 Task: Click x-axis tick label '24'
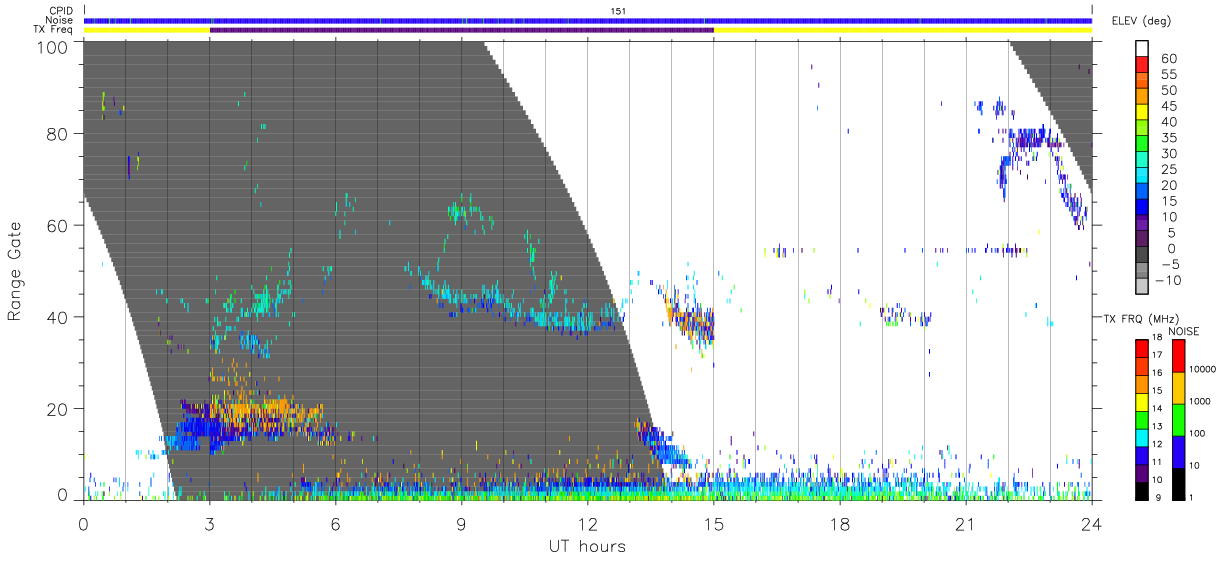tap(1092, 523)
